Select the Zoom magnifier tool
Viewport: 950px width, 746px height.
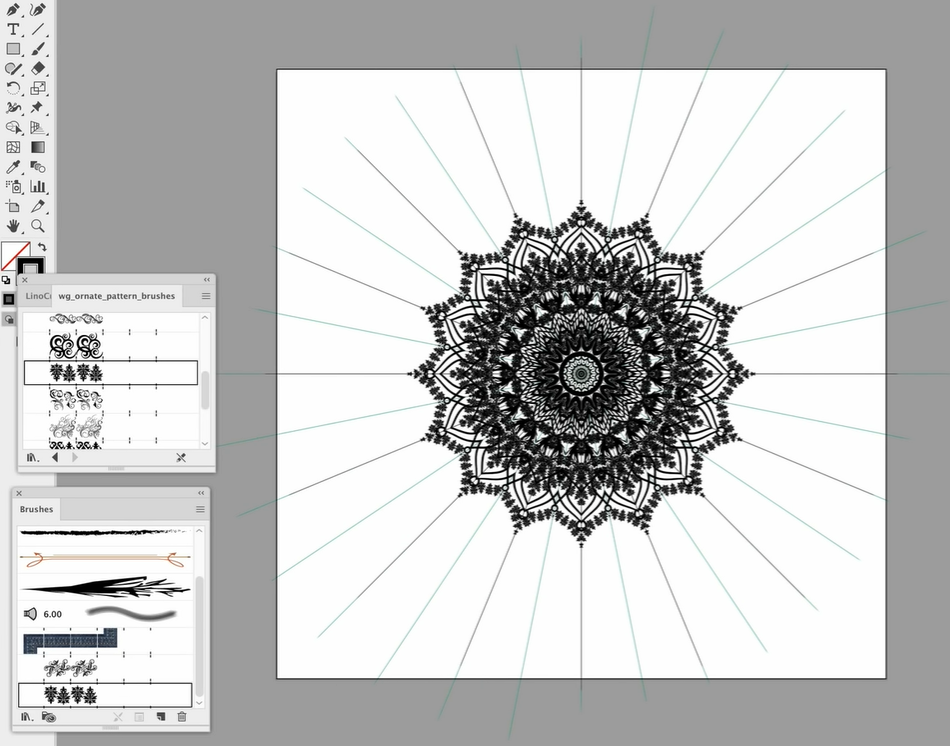coord(38,226)
